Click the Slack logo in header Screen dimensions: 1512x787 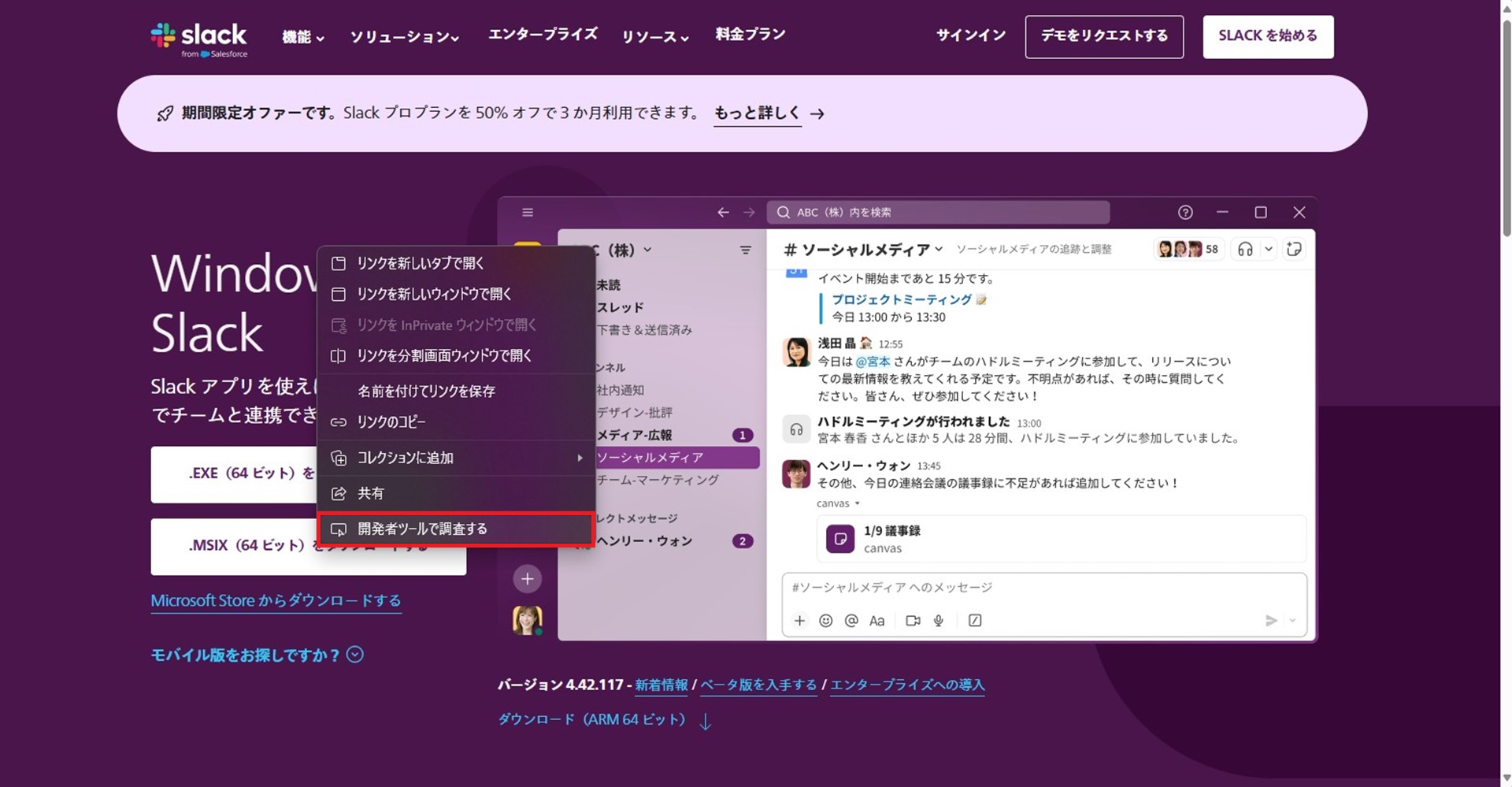199,39
